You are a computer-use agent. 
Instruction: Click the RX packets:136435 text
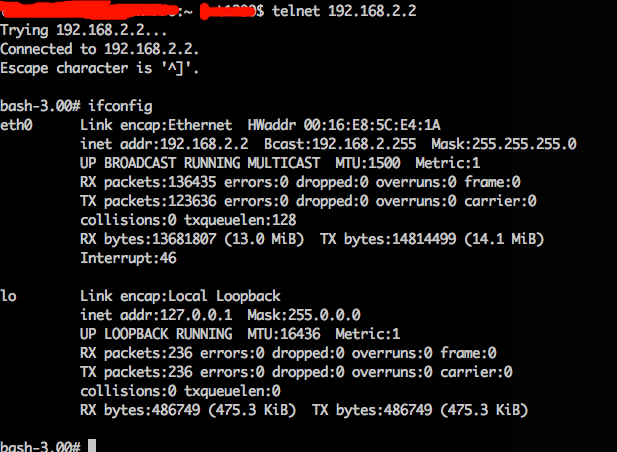(x=148, y=182)
